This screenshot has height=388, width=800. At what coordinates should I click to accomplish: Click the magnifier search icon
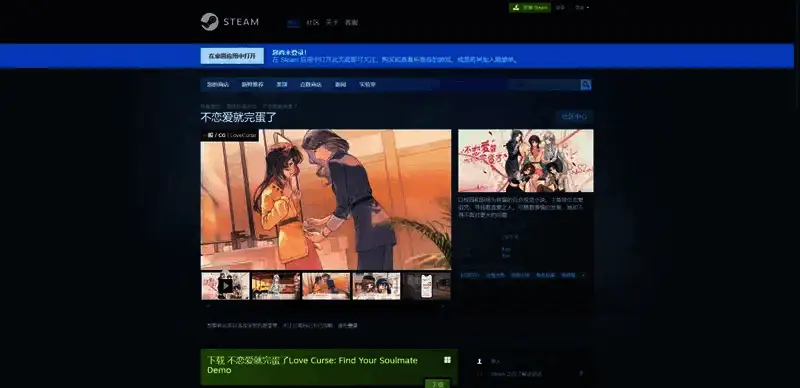click(x=586, y=85)
